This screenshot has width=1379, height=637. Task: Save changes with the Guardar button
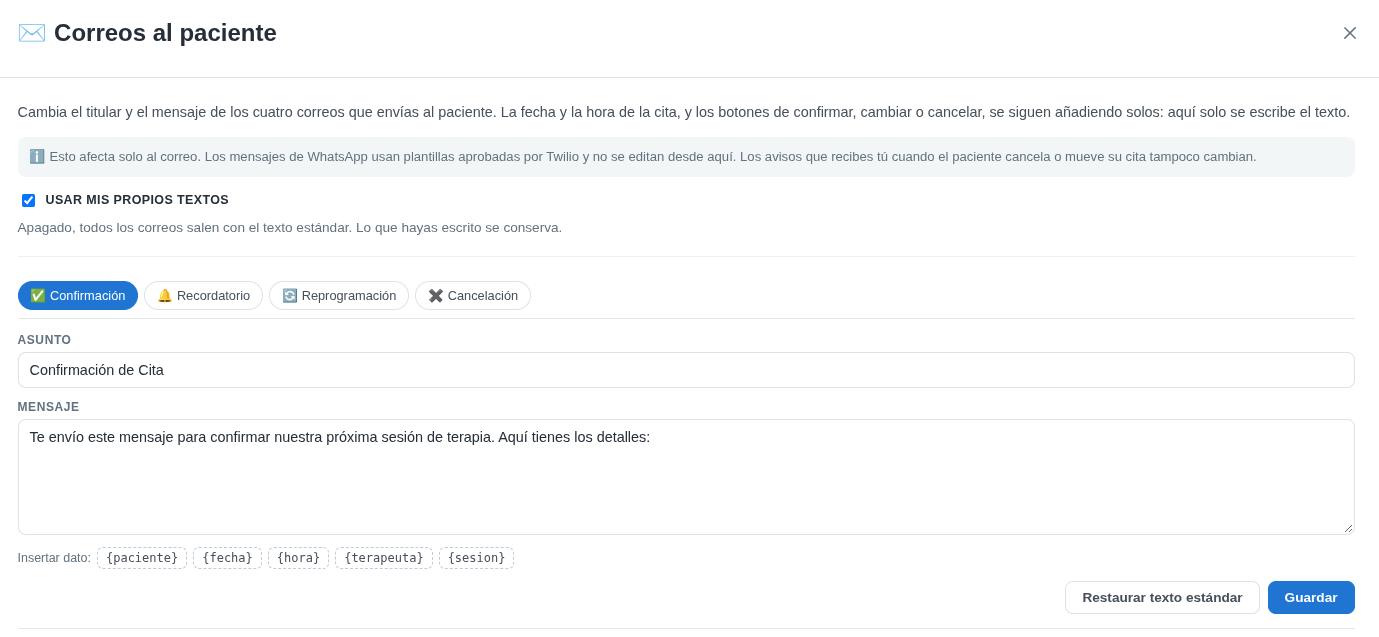tap(1311, 597)
